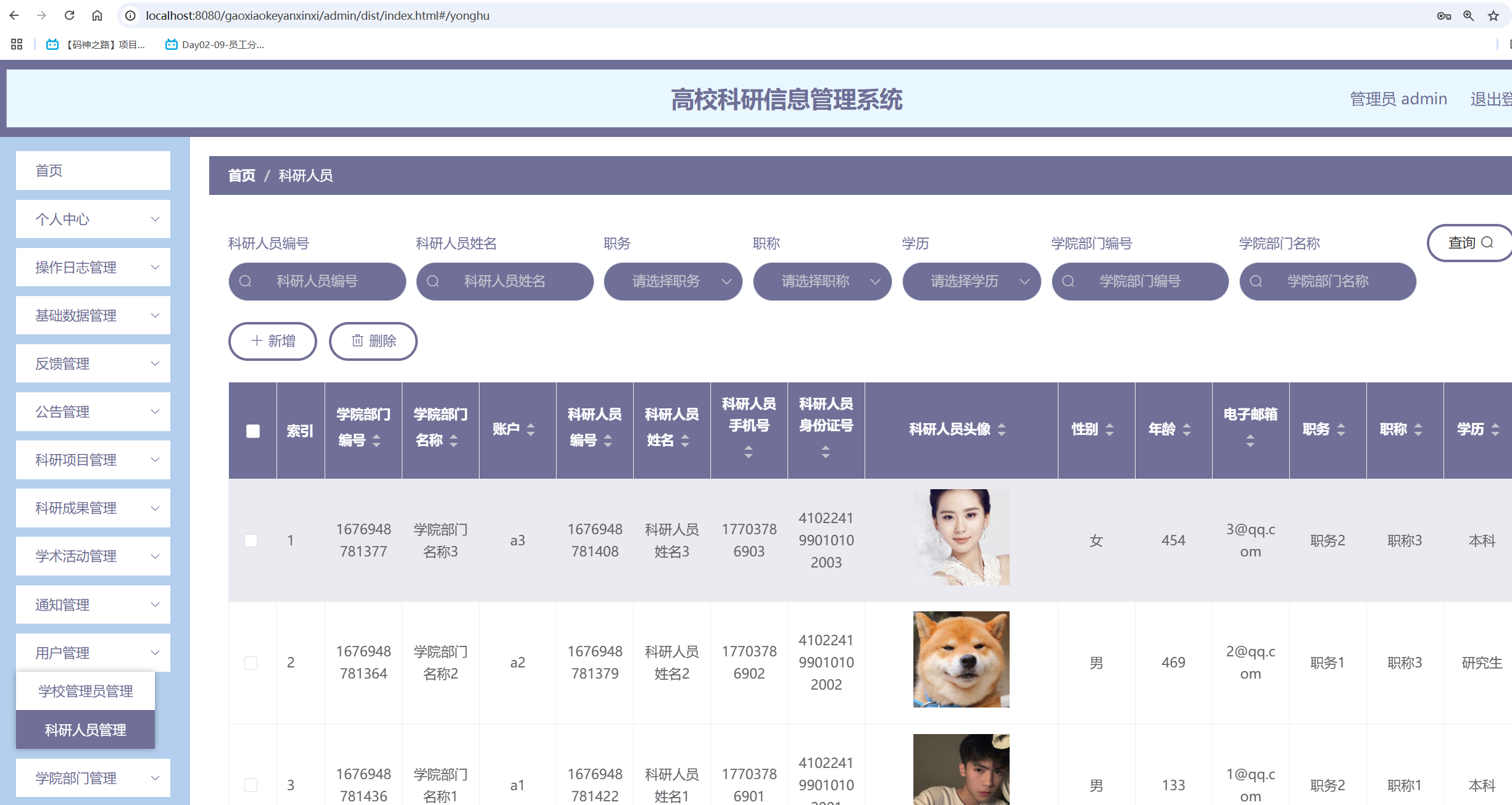The width and height of the screenshot is (1512, 805).
Task: Sort by 性别 column arrows
Action: [x=1110, y=429]
